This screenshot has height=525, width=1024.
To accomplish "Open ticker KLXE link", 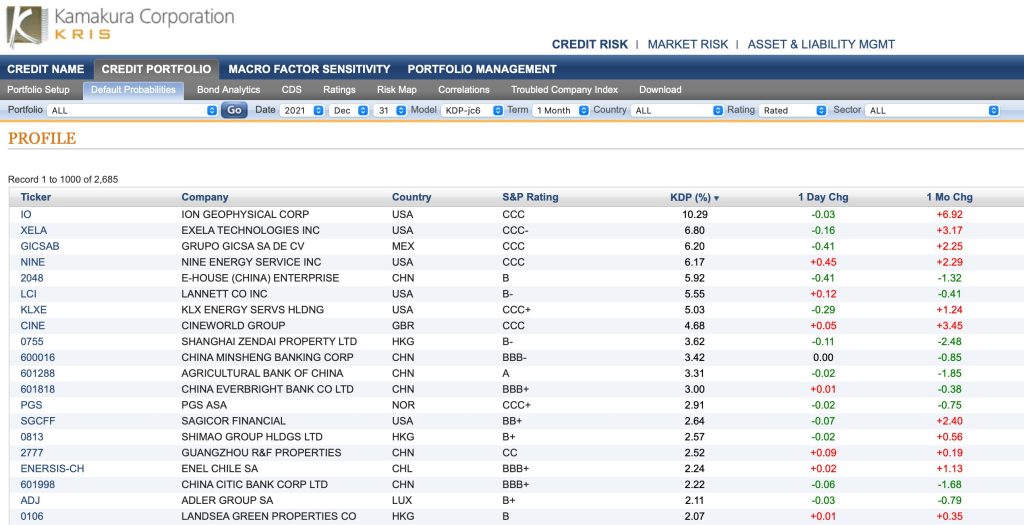I will pyautogui.click(x=33, y=310).
